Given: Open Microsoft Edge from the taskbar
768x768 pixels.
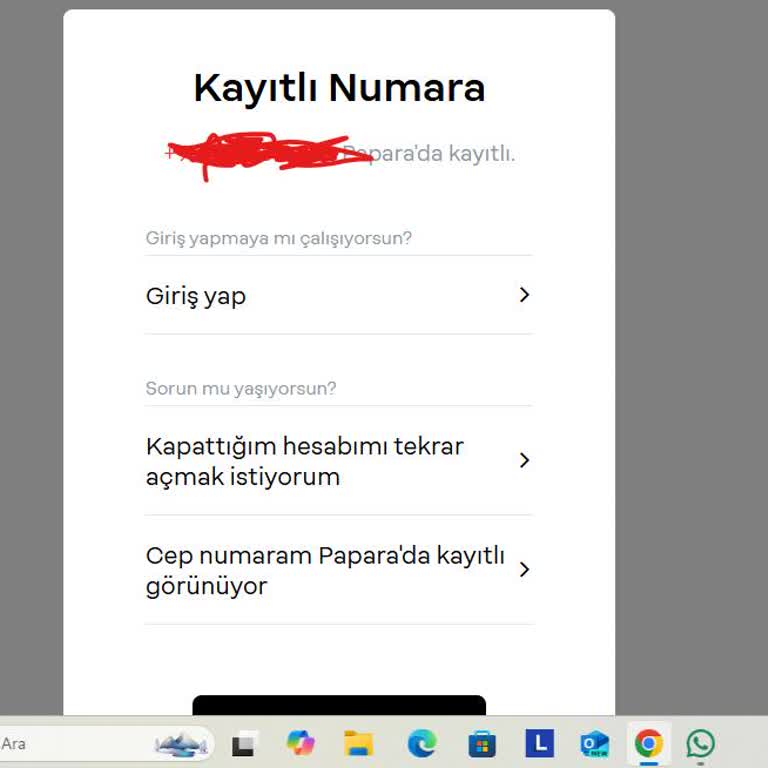Looking at the screenshot, I should pos(422,744).
